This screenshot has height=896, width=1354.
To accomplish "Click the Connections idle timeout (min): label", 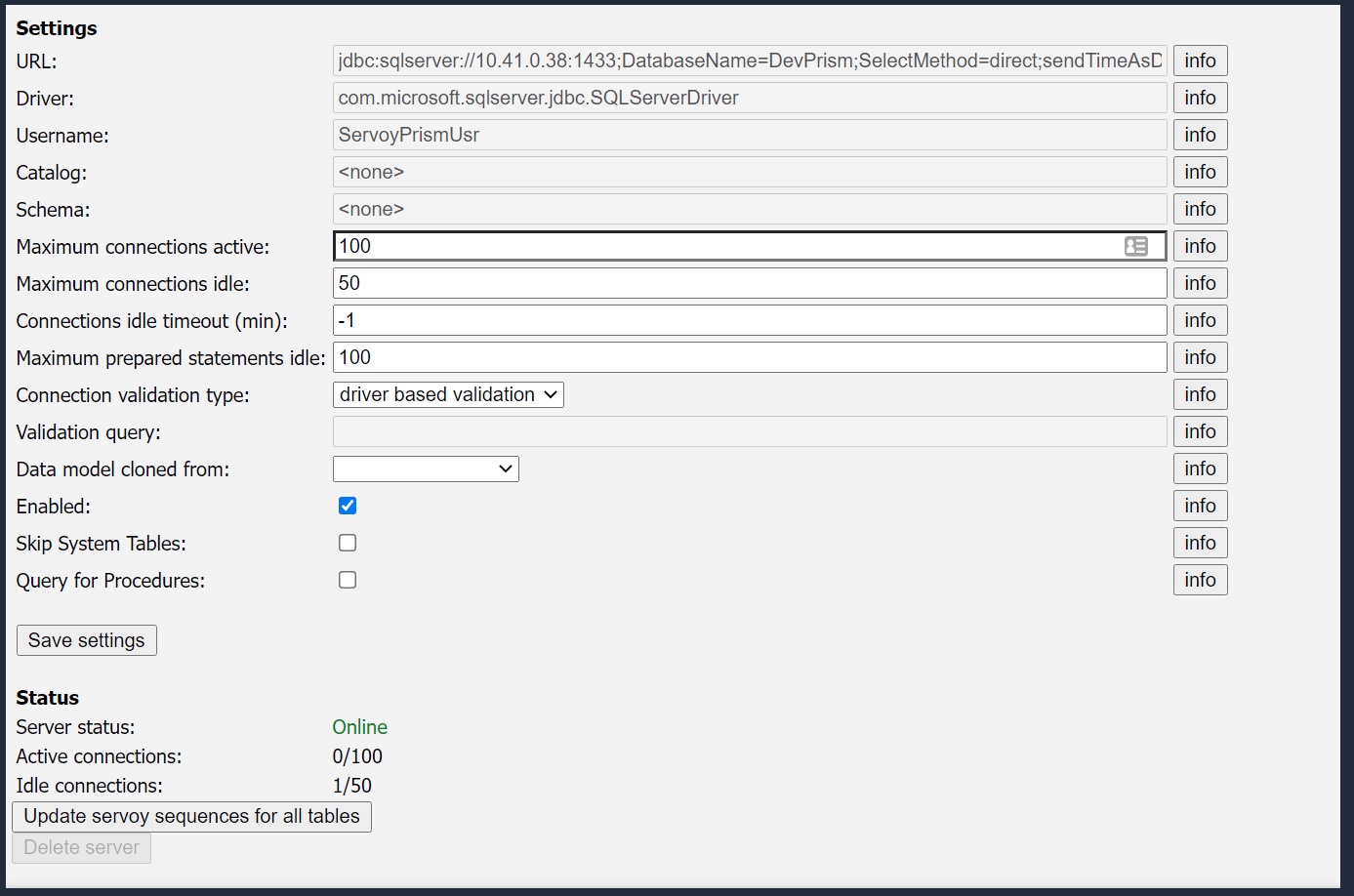I will click(x=152, y=321).
